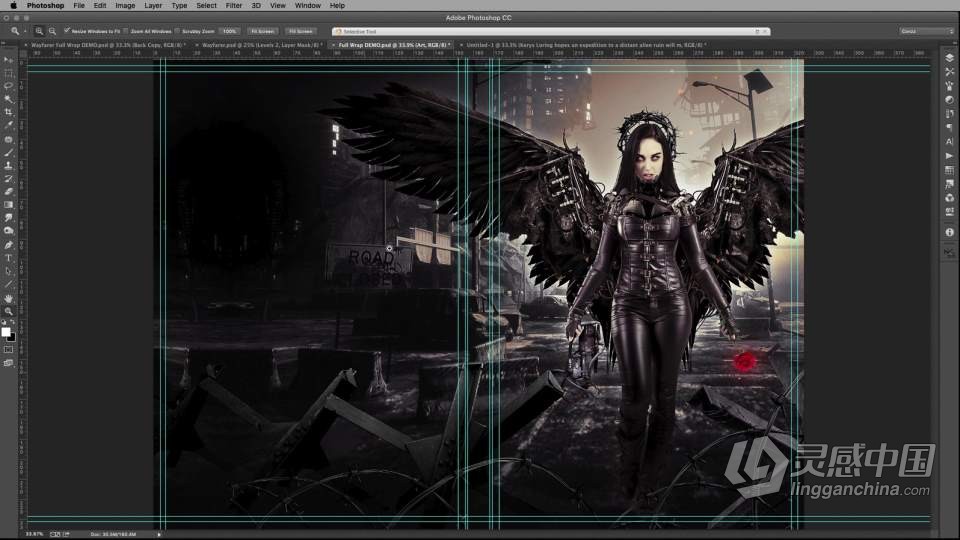The width and height of the screenshot is (960, 540).
Task: Select the Dodge tool
Action: (x=9, y=231)
